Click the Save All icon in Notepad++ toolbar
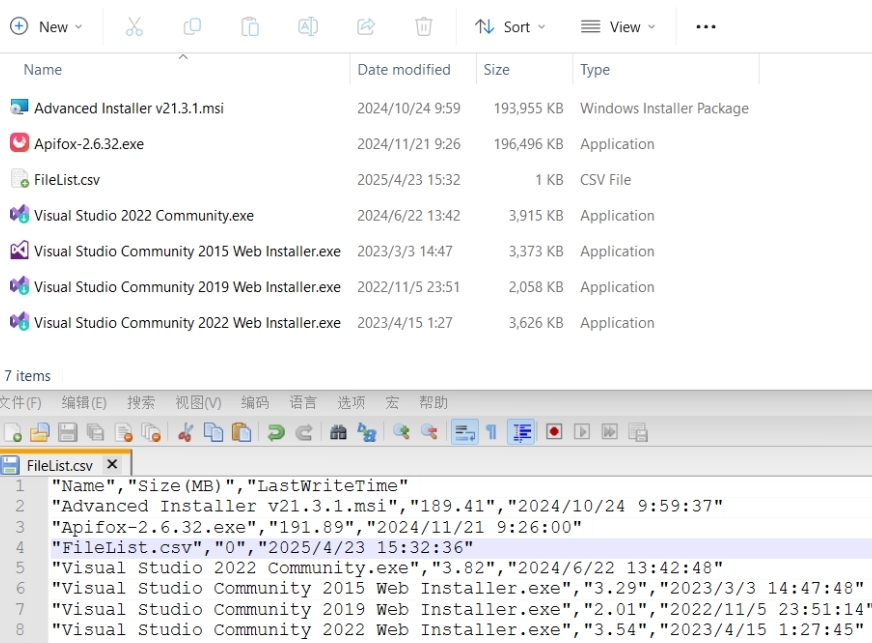The width and height of the screenshot is (872, 643). (x=95, y=432)
